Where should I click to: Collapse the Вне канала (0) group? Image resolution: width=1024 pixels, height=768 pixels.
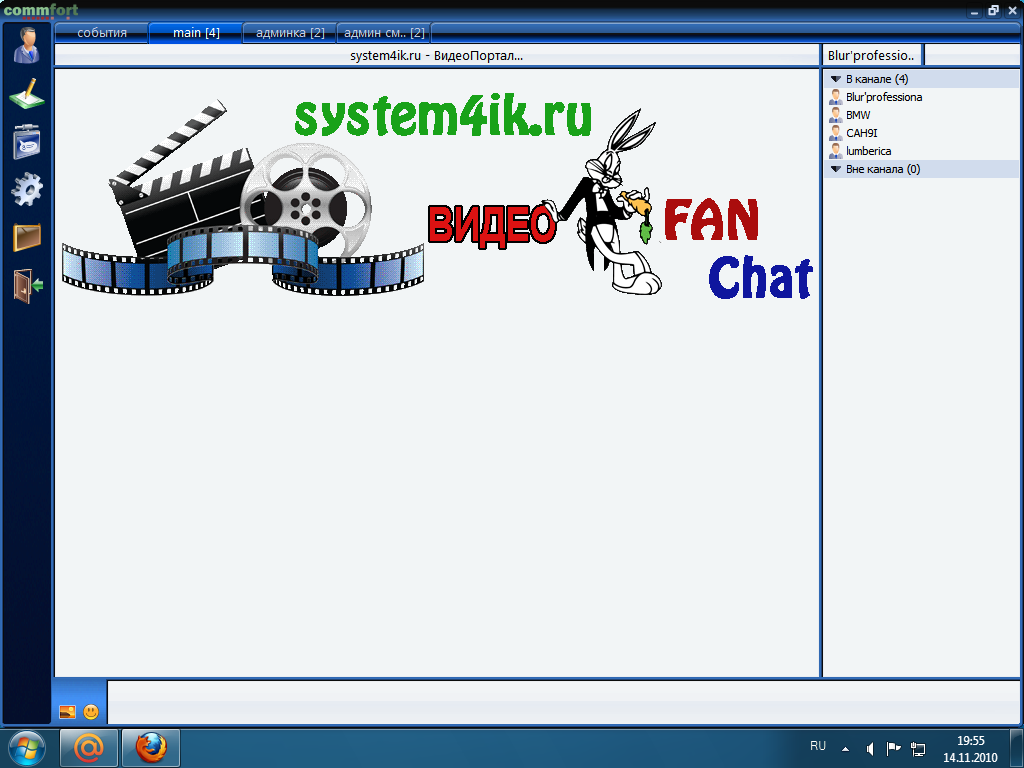tap(835, 169)
